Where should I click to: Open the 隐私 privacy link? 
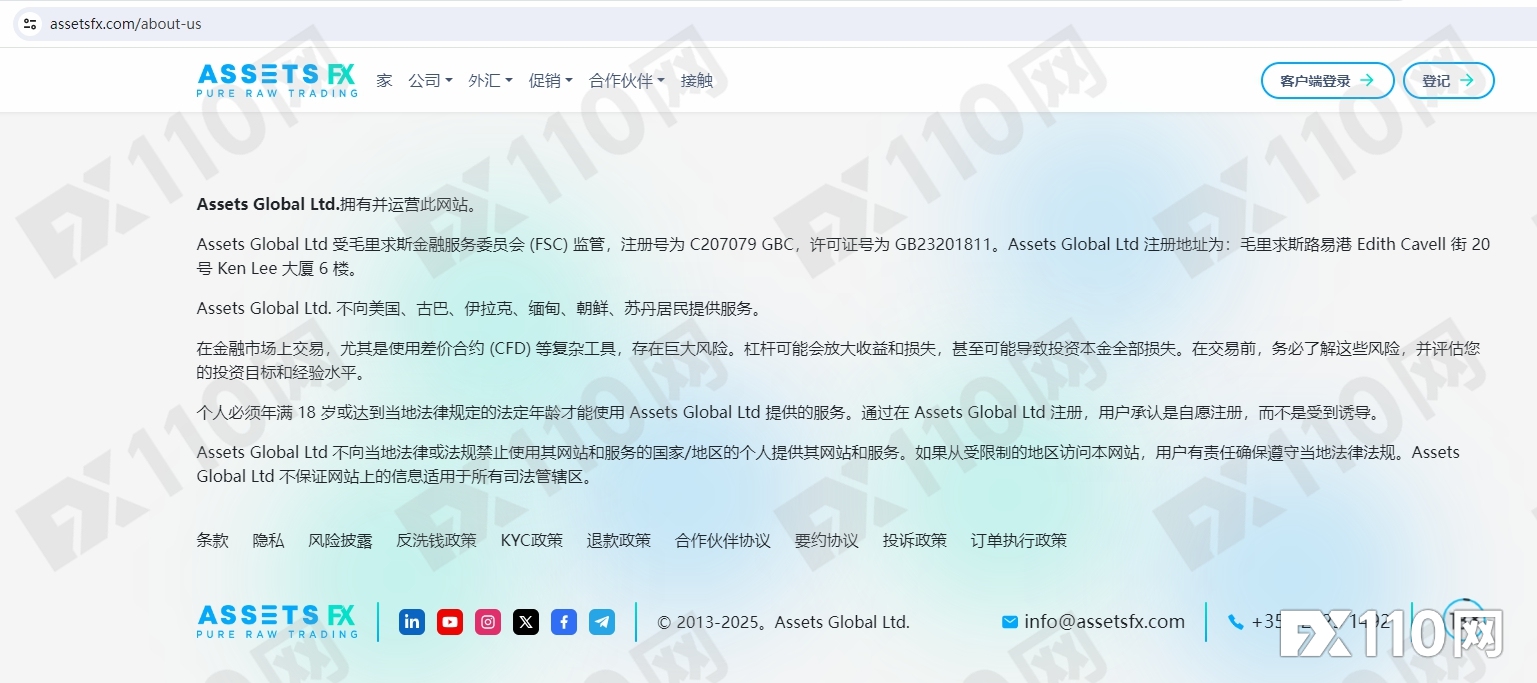point(269,540)
